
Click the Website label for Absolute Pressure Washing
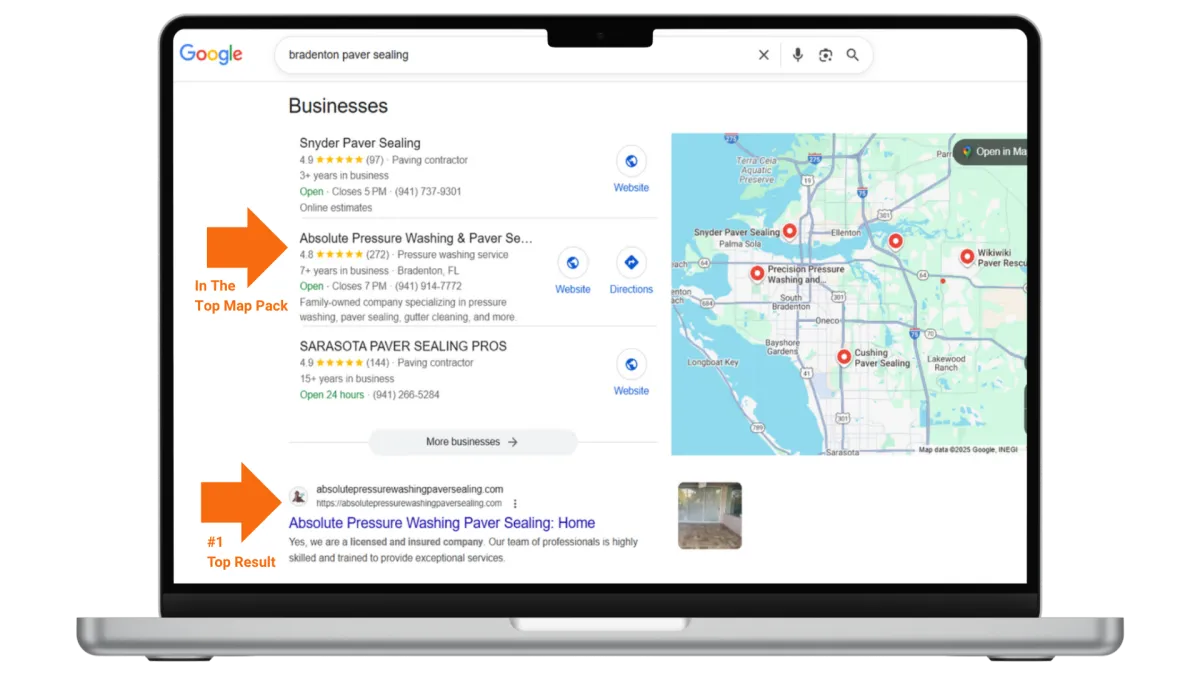point(573,289)
